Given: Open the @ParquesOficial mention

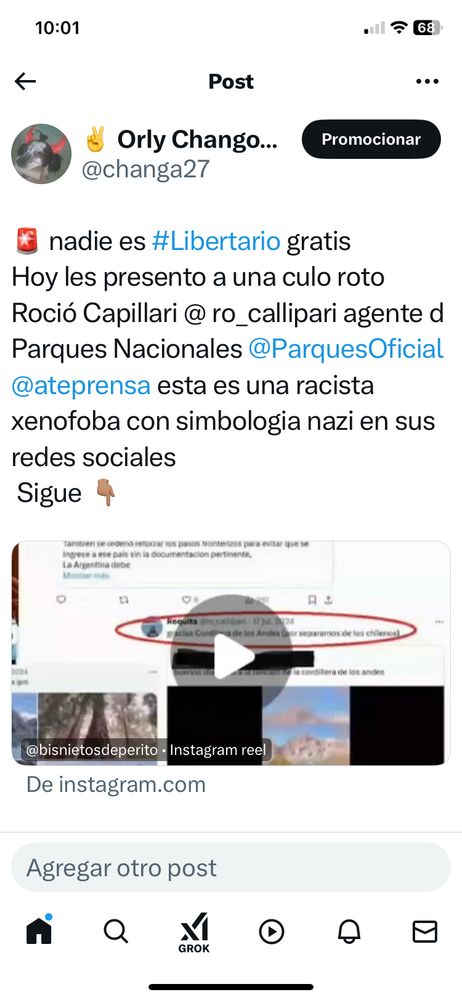Looking at the screenshot, I should (x=345, y=349).
